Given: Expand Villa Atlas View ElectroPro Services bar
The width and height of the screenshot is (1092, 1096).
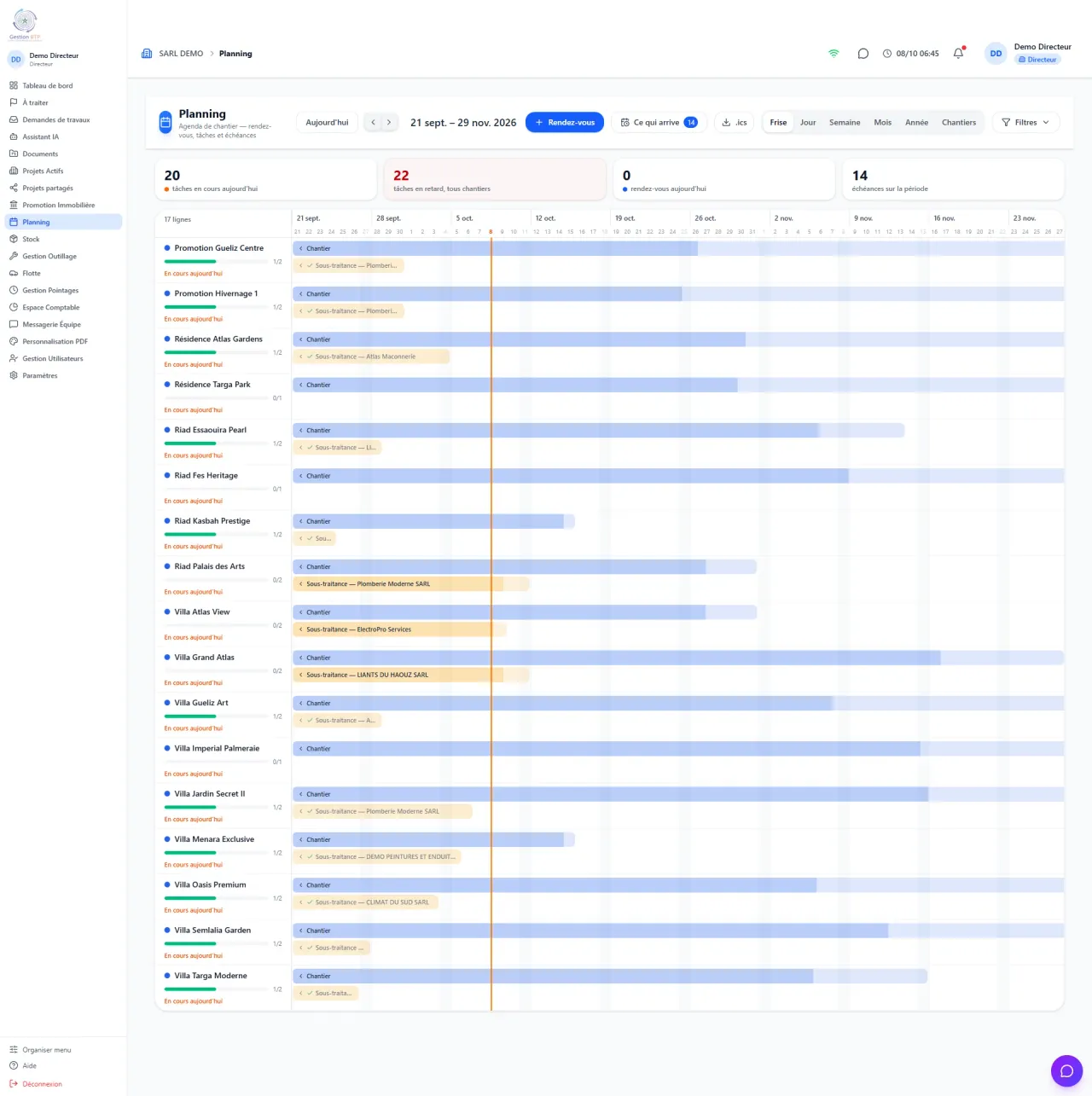Looking at the screenshot, I should (x=399, y=629).
